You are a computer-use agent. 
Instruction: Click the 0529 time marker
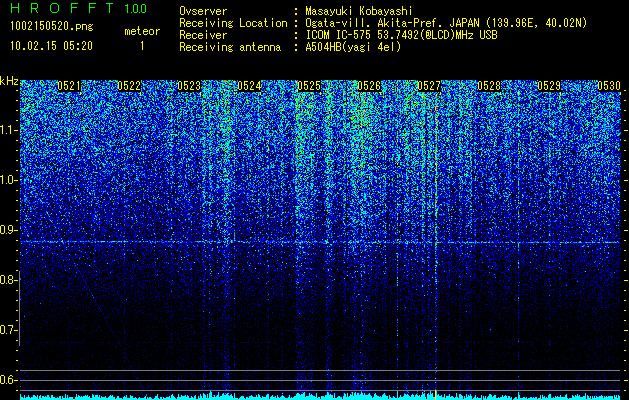[x=549, y=86]
